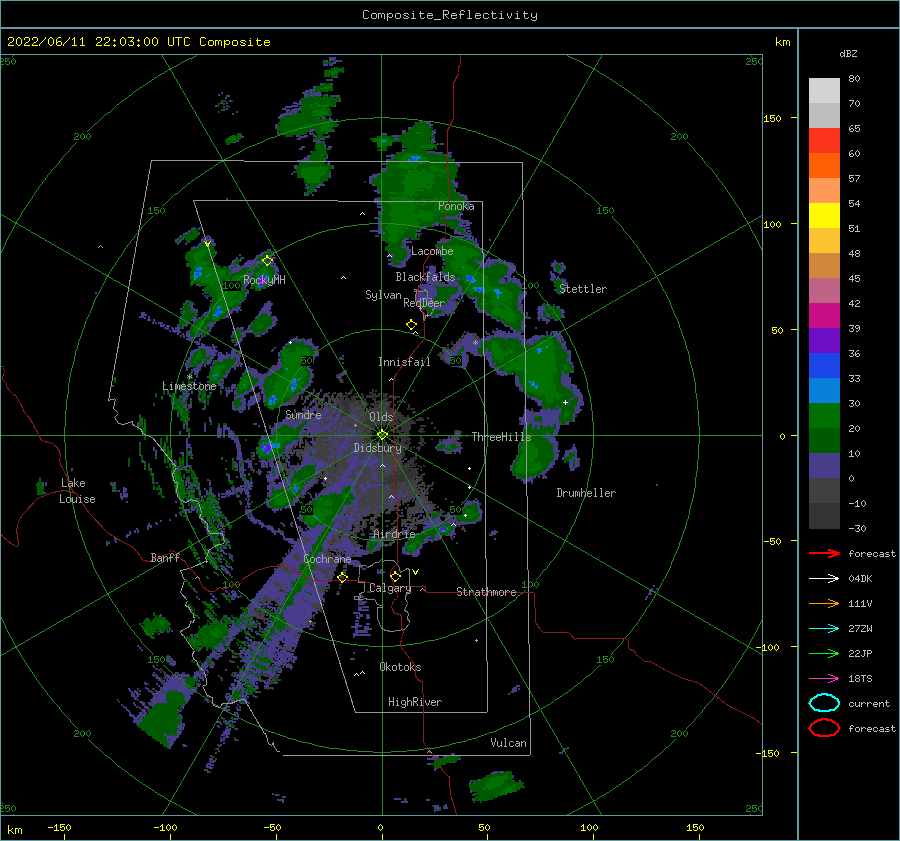Click the white asterisk marker above Limestone
The width and height of the screenshot is (900, 841).
[189, 377]
